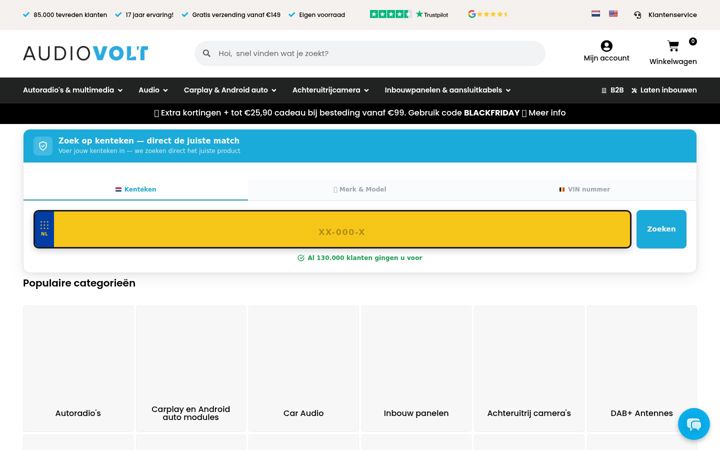Open Carplay en Android auto modules card

click(191, 368)
